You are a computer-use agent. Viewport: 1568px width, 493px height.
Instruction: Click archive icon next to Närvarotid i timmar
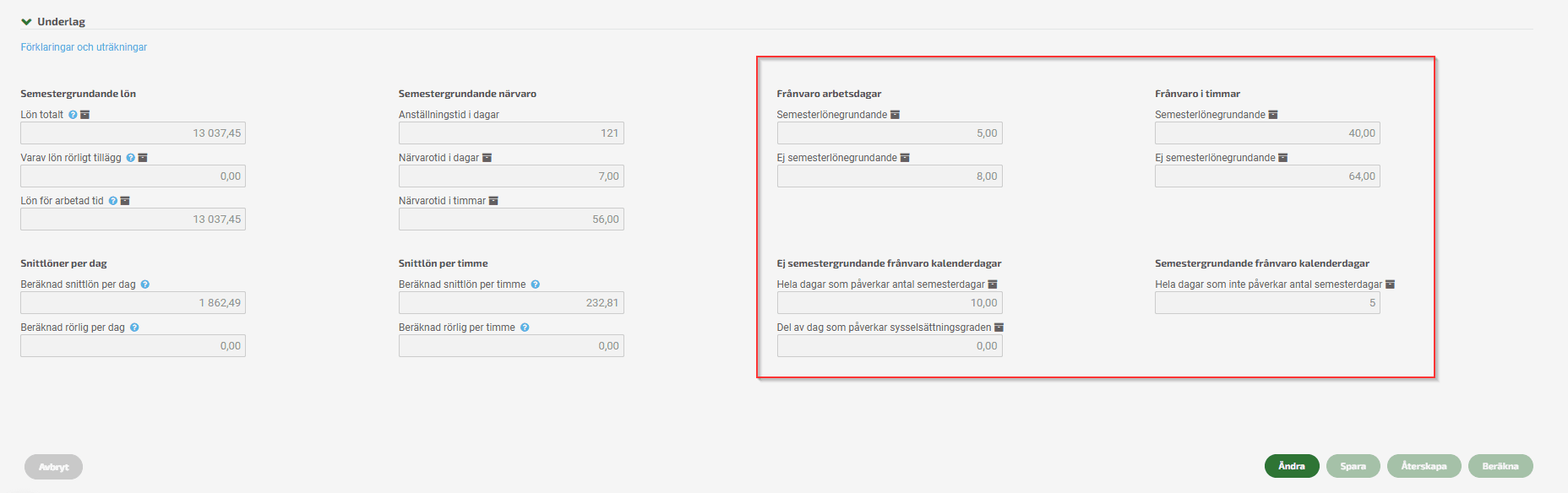click(493, 201)
